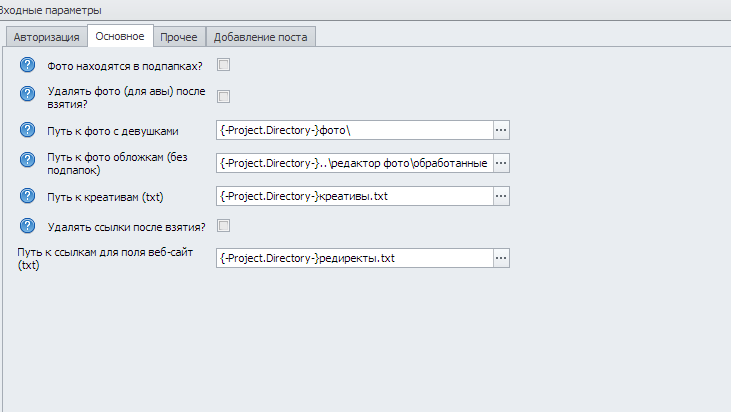Open the 'Прочее' tab
Screen dimensions: 731x412
click(178, 38)
